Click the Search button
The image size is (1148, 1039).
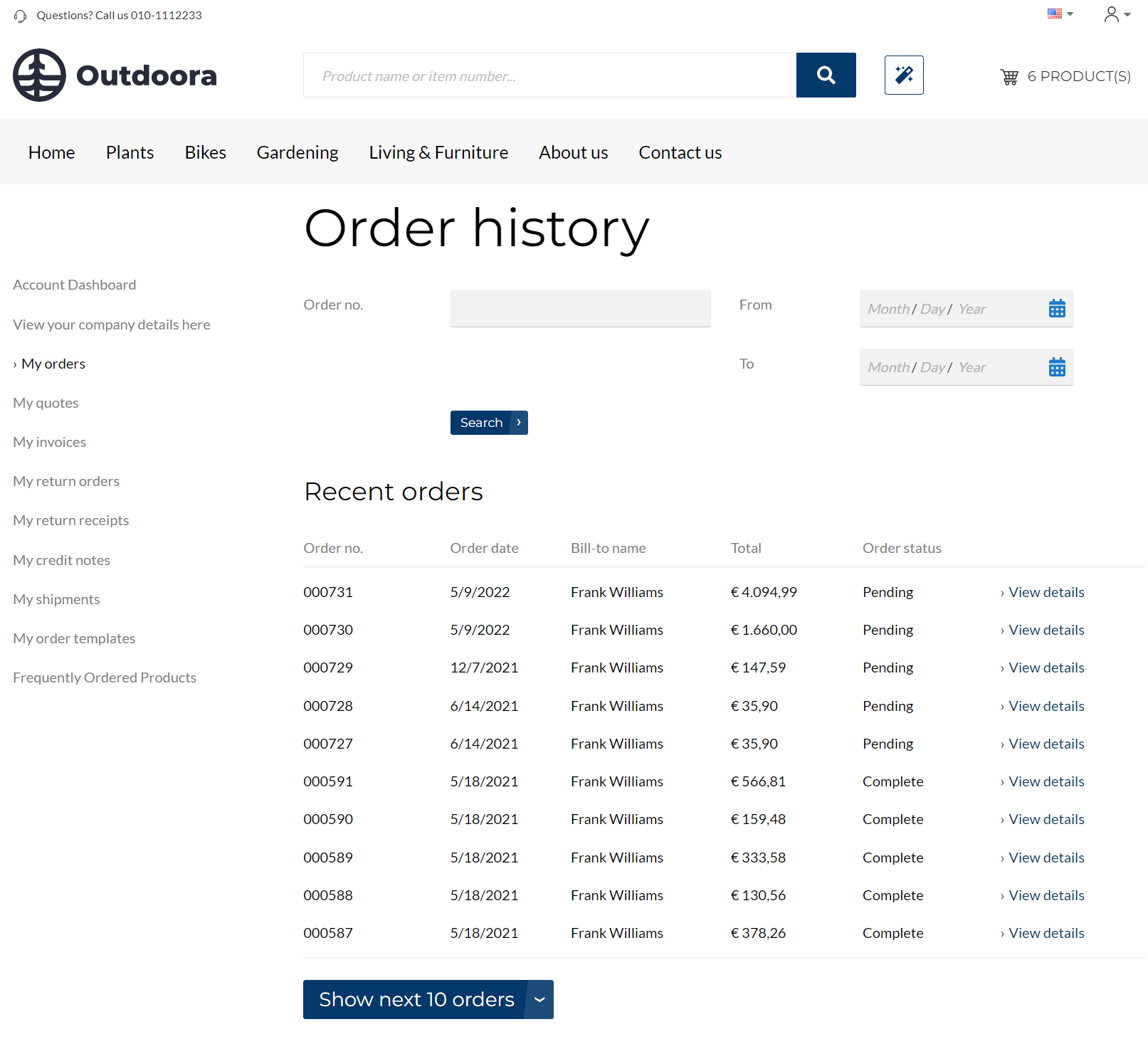point(489,422)
